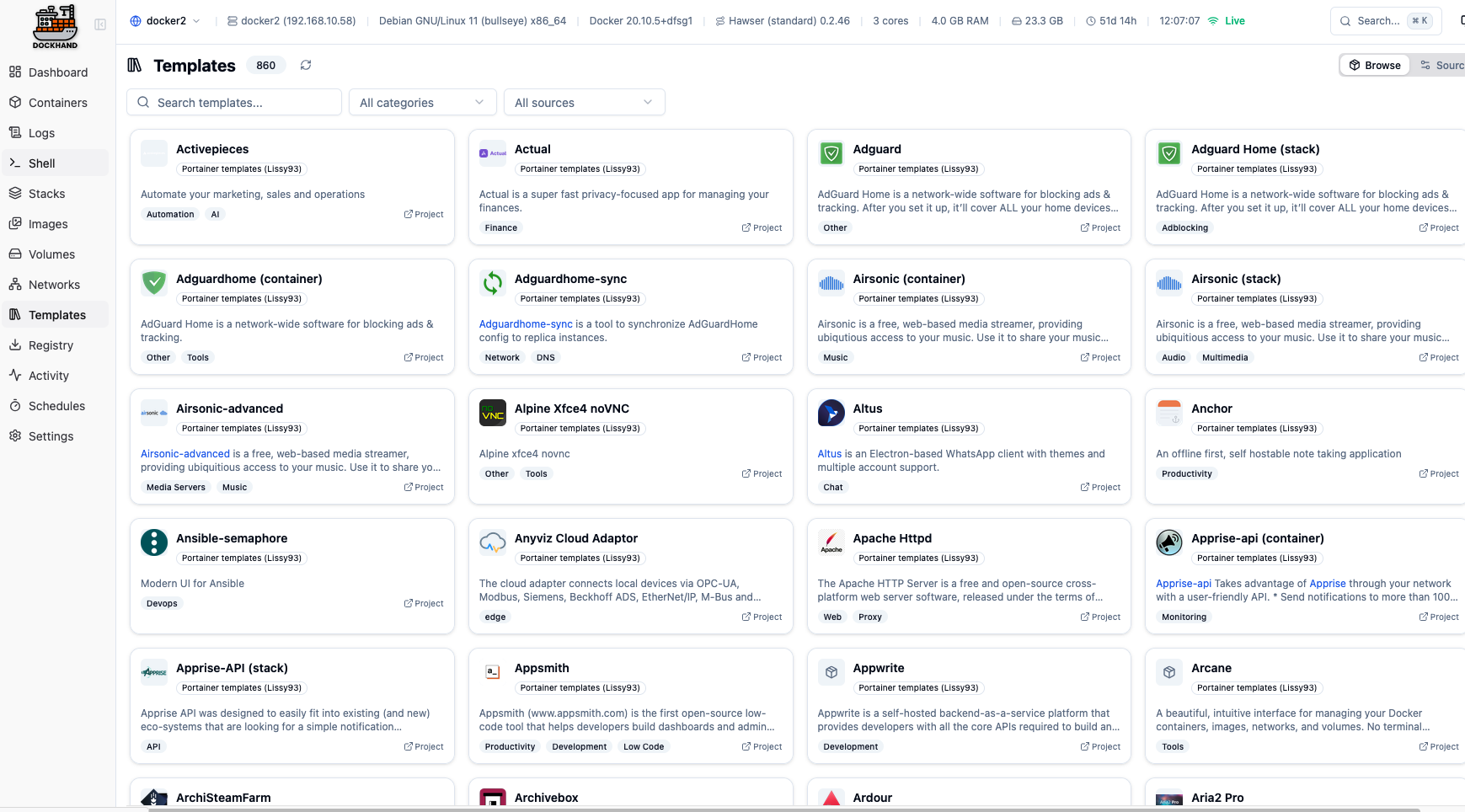Open the Schedules page
The image size is (1465, 812).
tap(56, 406)
